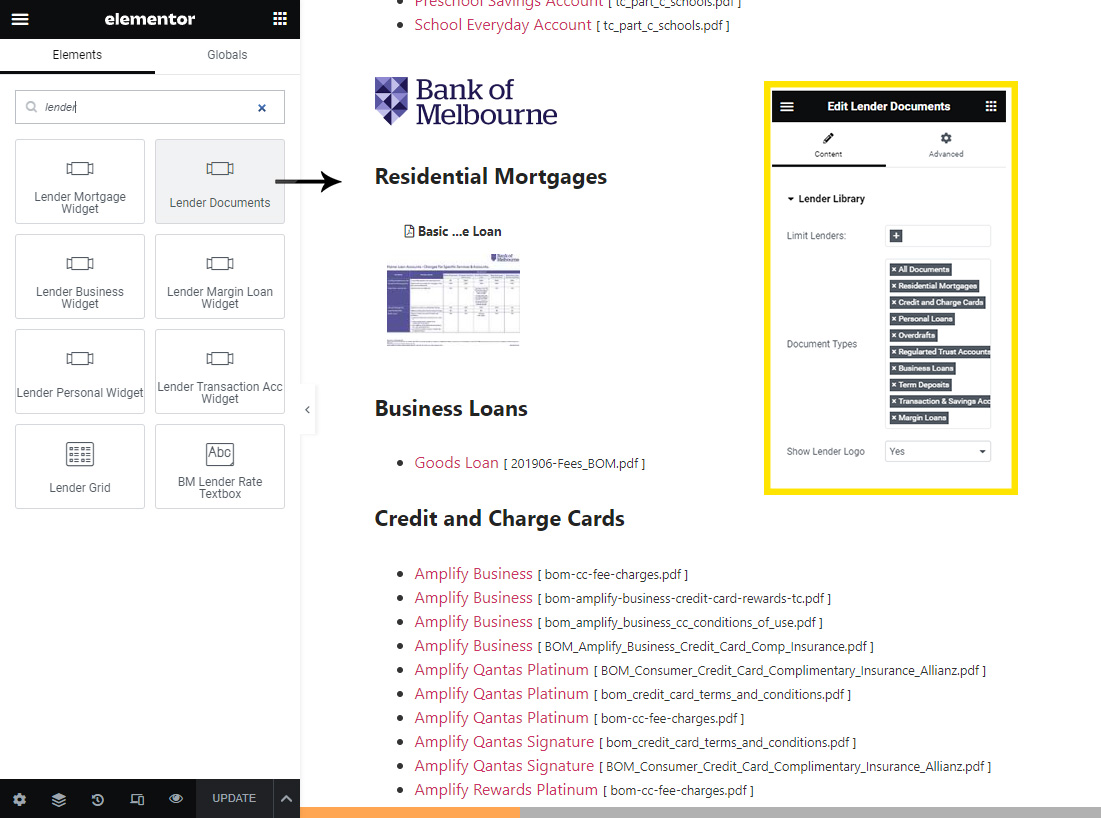Viewport: 1101px width, 818px height.
Task: Click the 201906-Fees_BOM.pdf filename text
Action: 574,463
